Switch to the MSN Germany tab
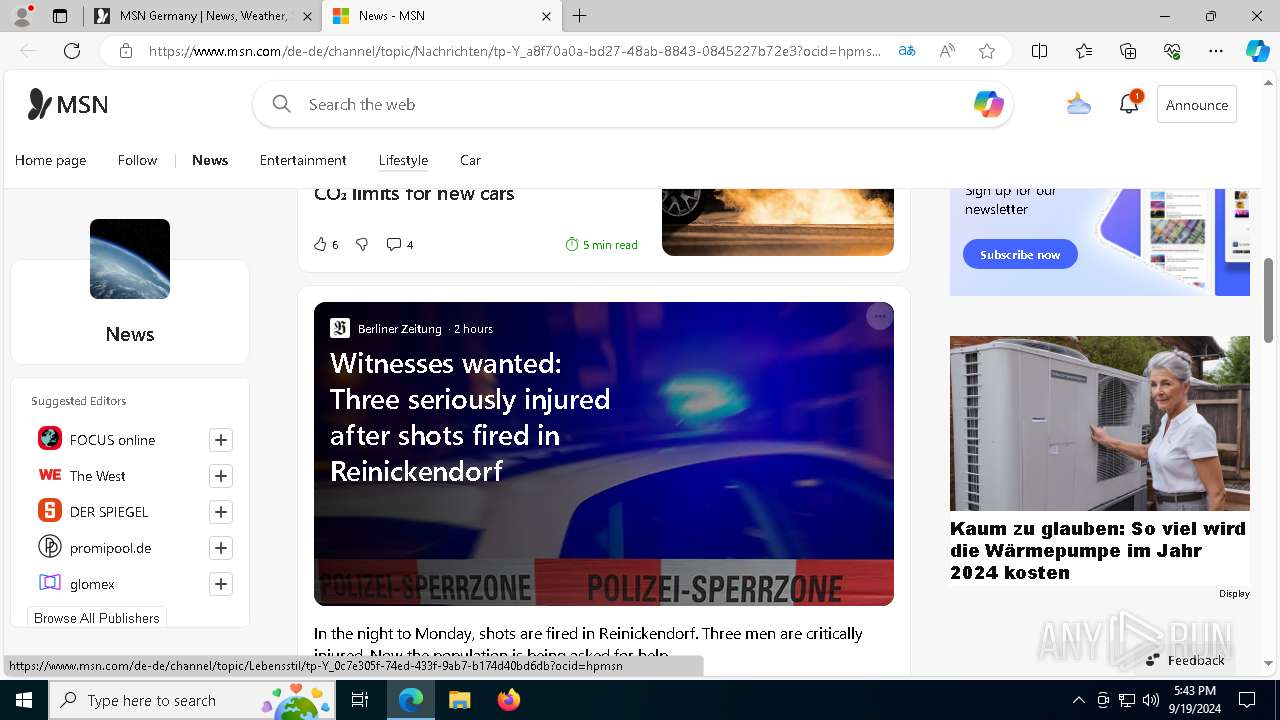The image size is (1280, 720). point(201,16)
